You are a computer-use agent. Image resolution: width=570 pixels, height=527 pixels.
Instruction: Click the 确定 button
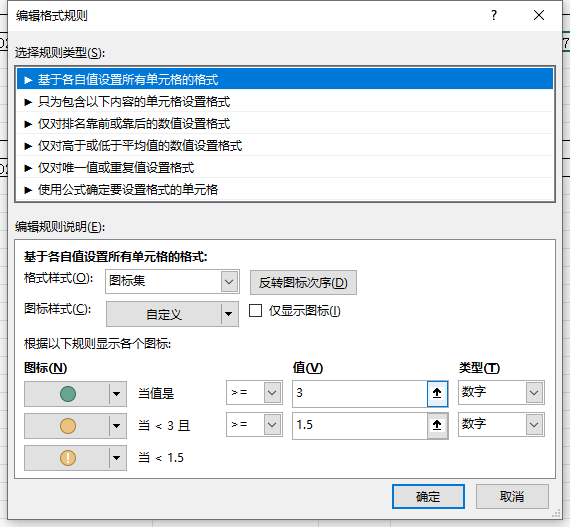click(428, 496)
